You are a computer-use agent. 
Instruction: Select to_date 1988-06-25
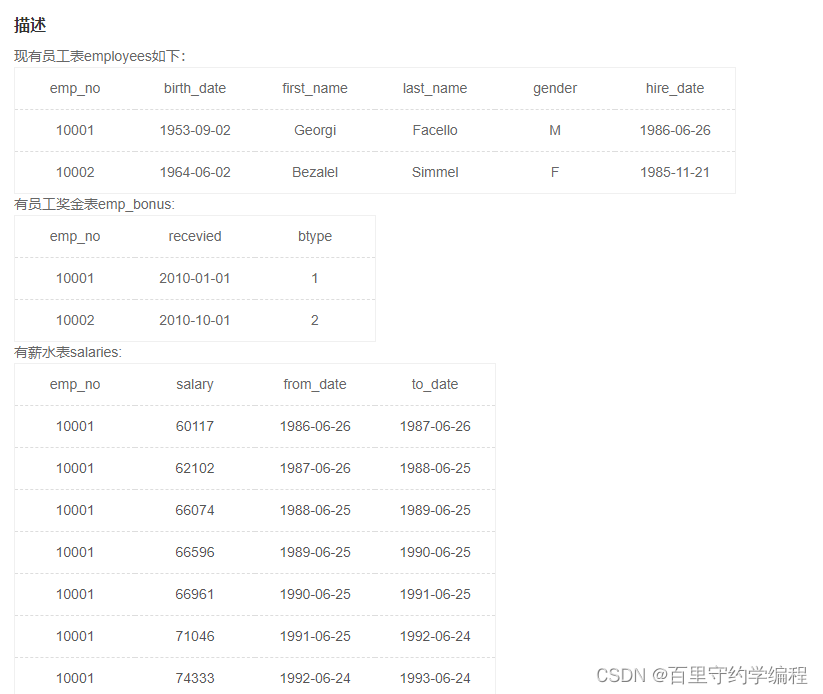tap(435, 468)
